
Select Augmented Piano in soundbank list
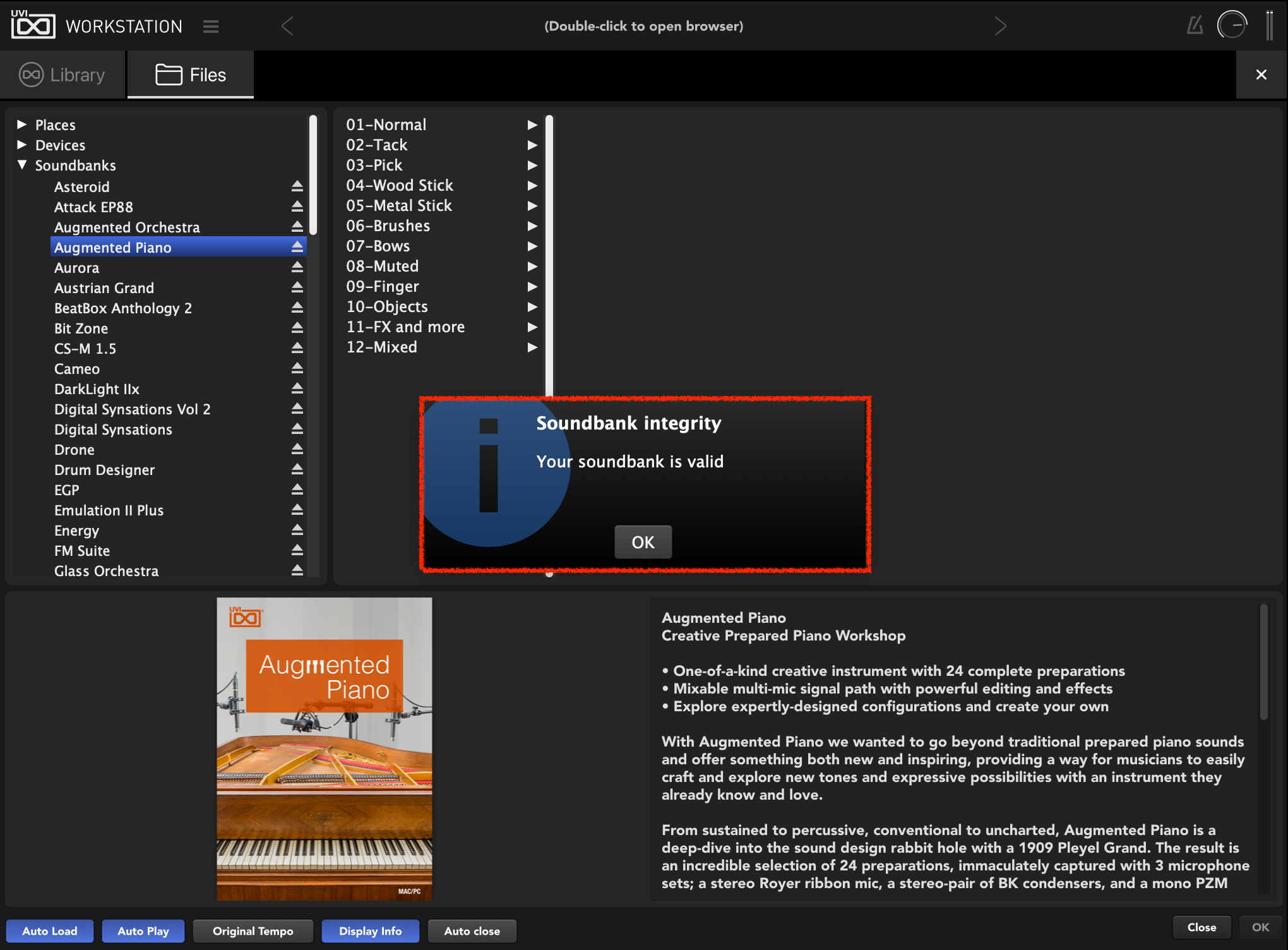click(177, 247)
